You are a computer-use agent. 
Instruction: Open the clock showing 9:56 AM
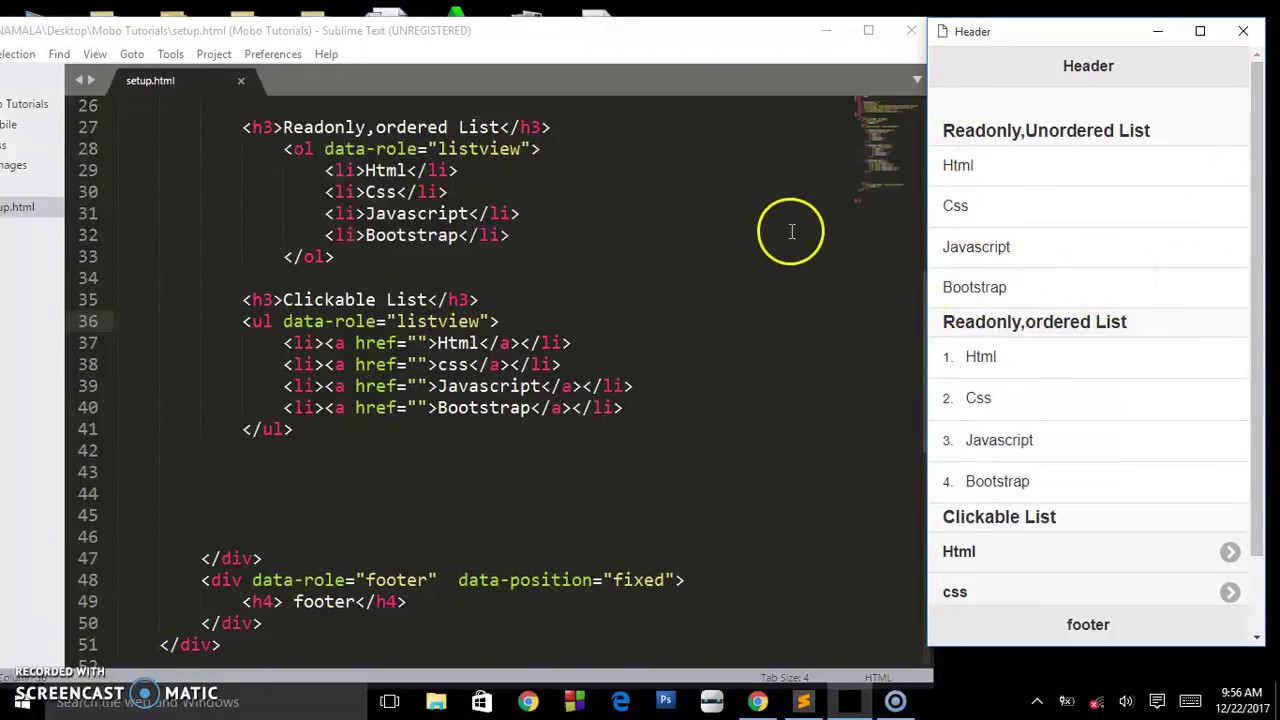pos(1244,702)
